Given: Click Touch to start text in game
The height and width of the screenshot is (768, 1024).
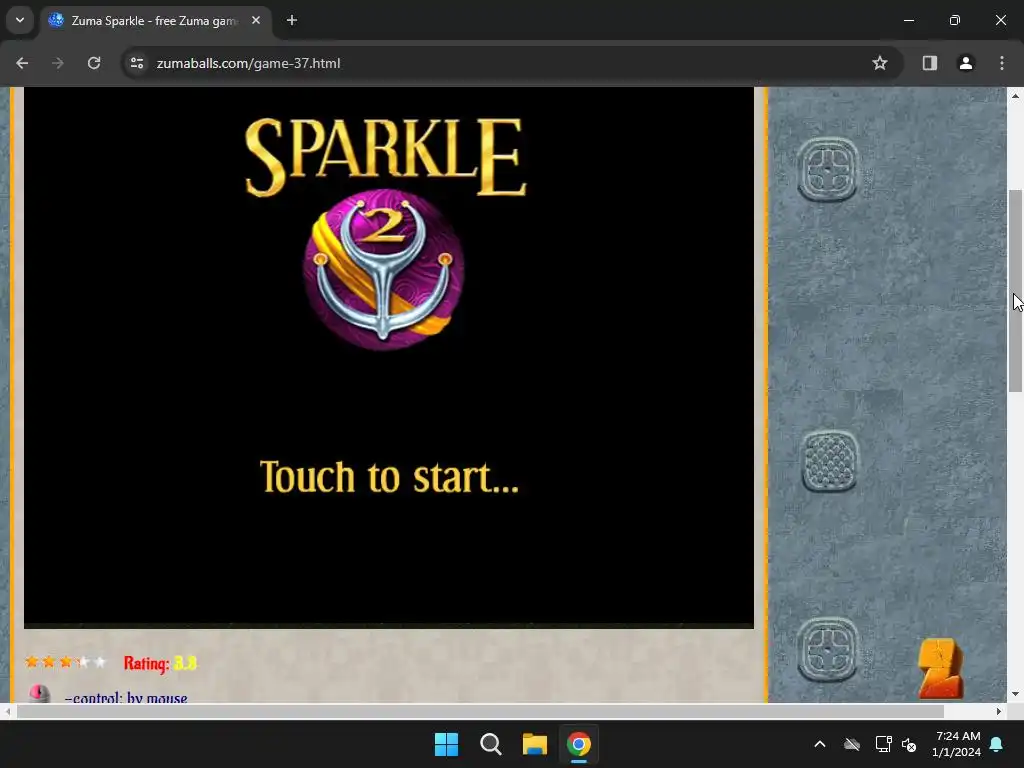Looking at the screenshot, I should (389, 477).
